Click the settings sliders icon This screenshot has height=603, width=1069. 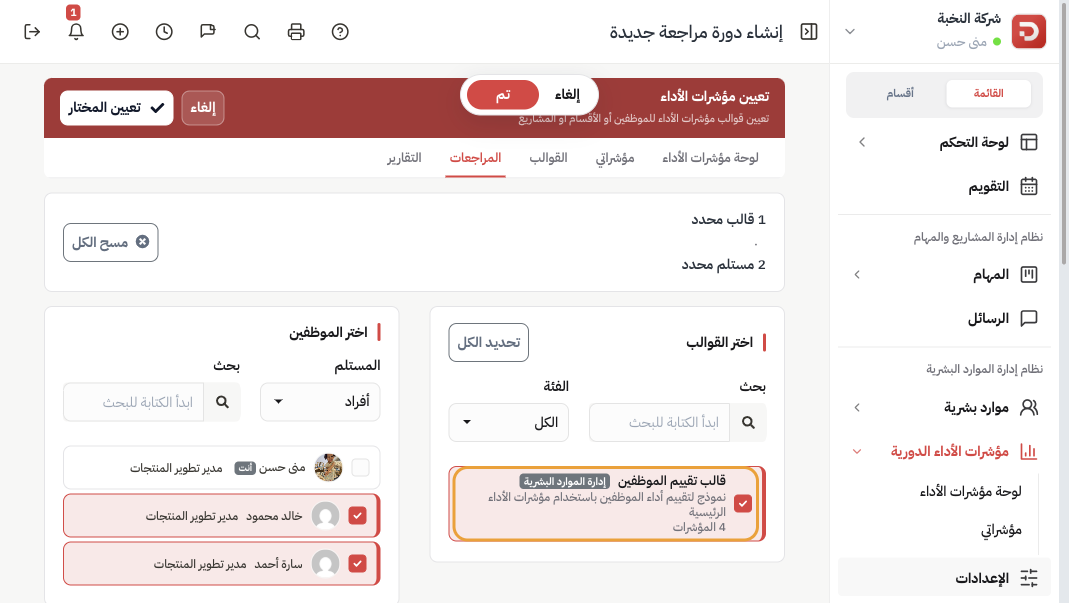(1029, 578)
